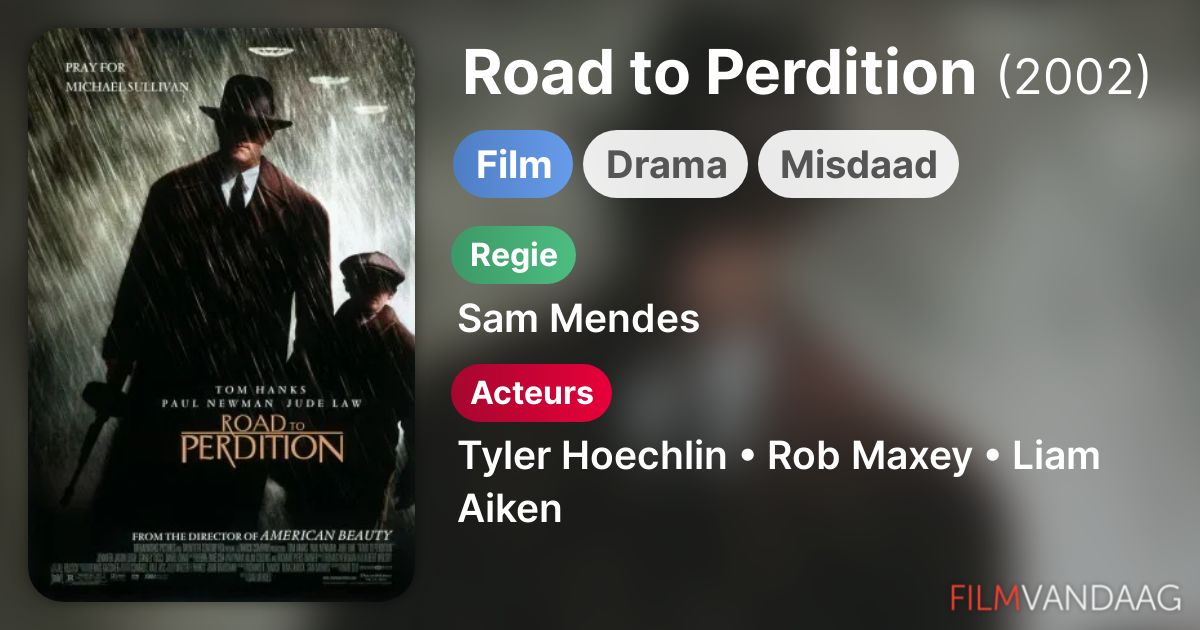Choose the Misdaad genre tag

click(858, 164)
